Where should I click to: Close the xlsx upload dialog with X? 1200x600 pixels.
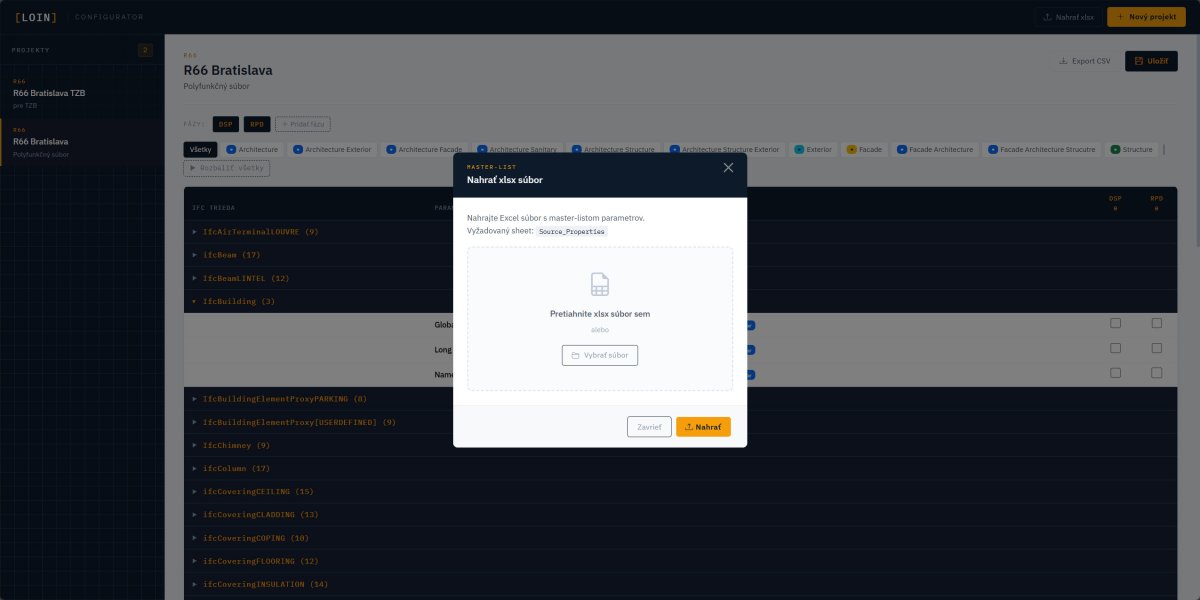click(x=728, y=168)
